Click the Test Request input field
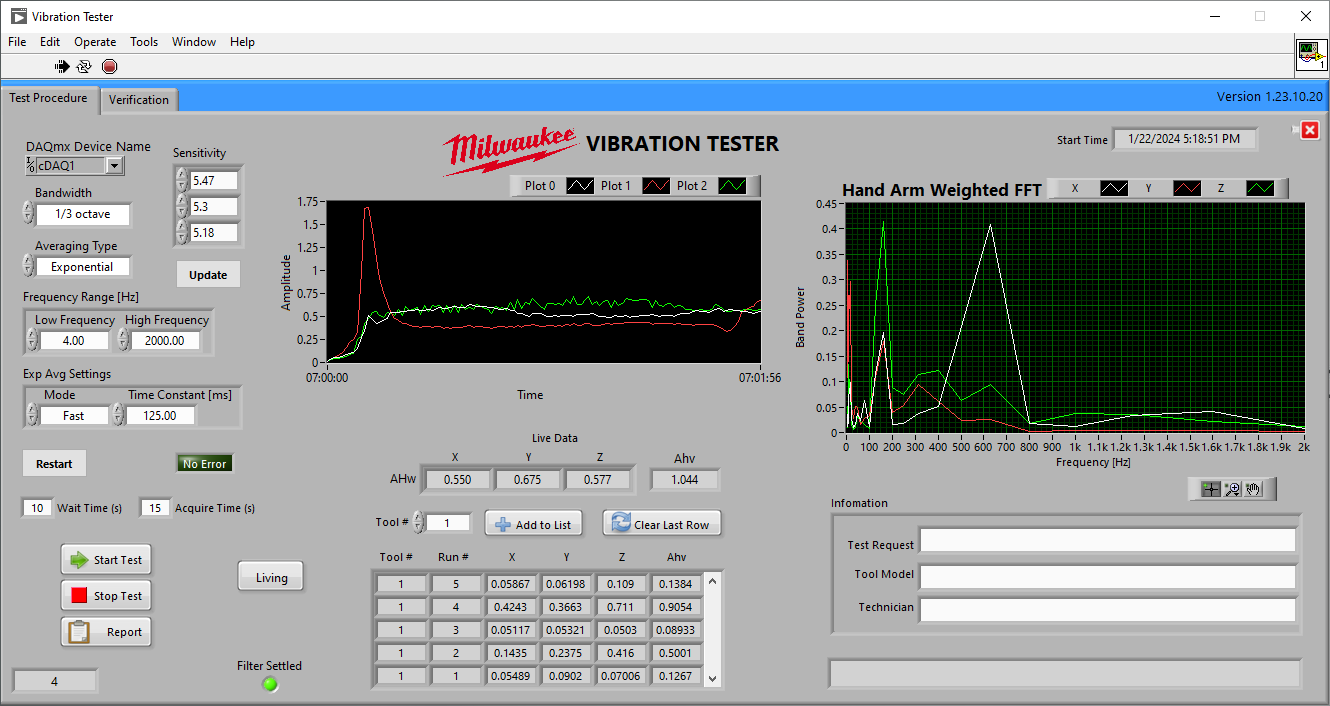 [x=1108, y=541]
